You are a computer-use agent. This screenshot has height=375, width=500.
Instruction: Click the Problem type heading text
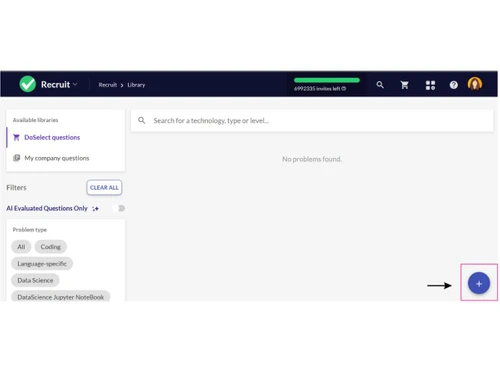pyautogui.click(x=30, y=230)
